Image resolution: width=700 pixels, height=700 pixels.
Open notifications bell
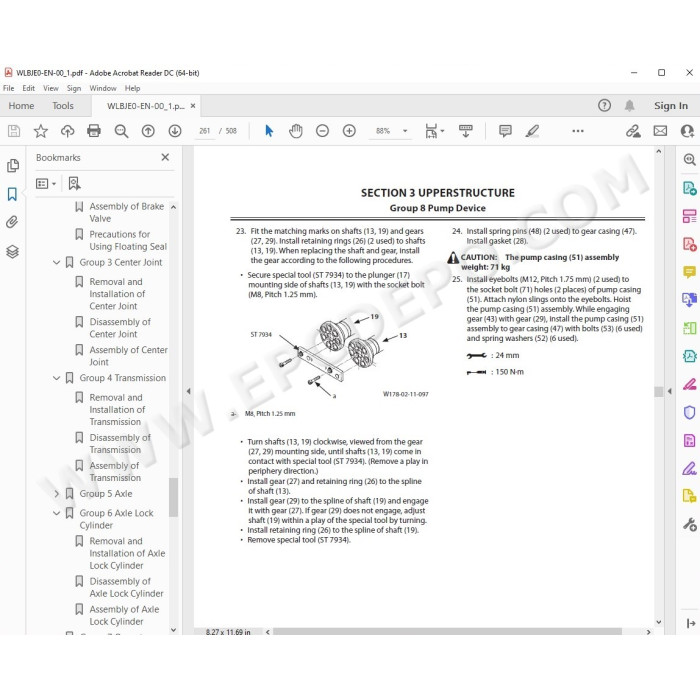pos(629,105)
